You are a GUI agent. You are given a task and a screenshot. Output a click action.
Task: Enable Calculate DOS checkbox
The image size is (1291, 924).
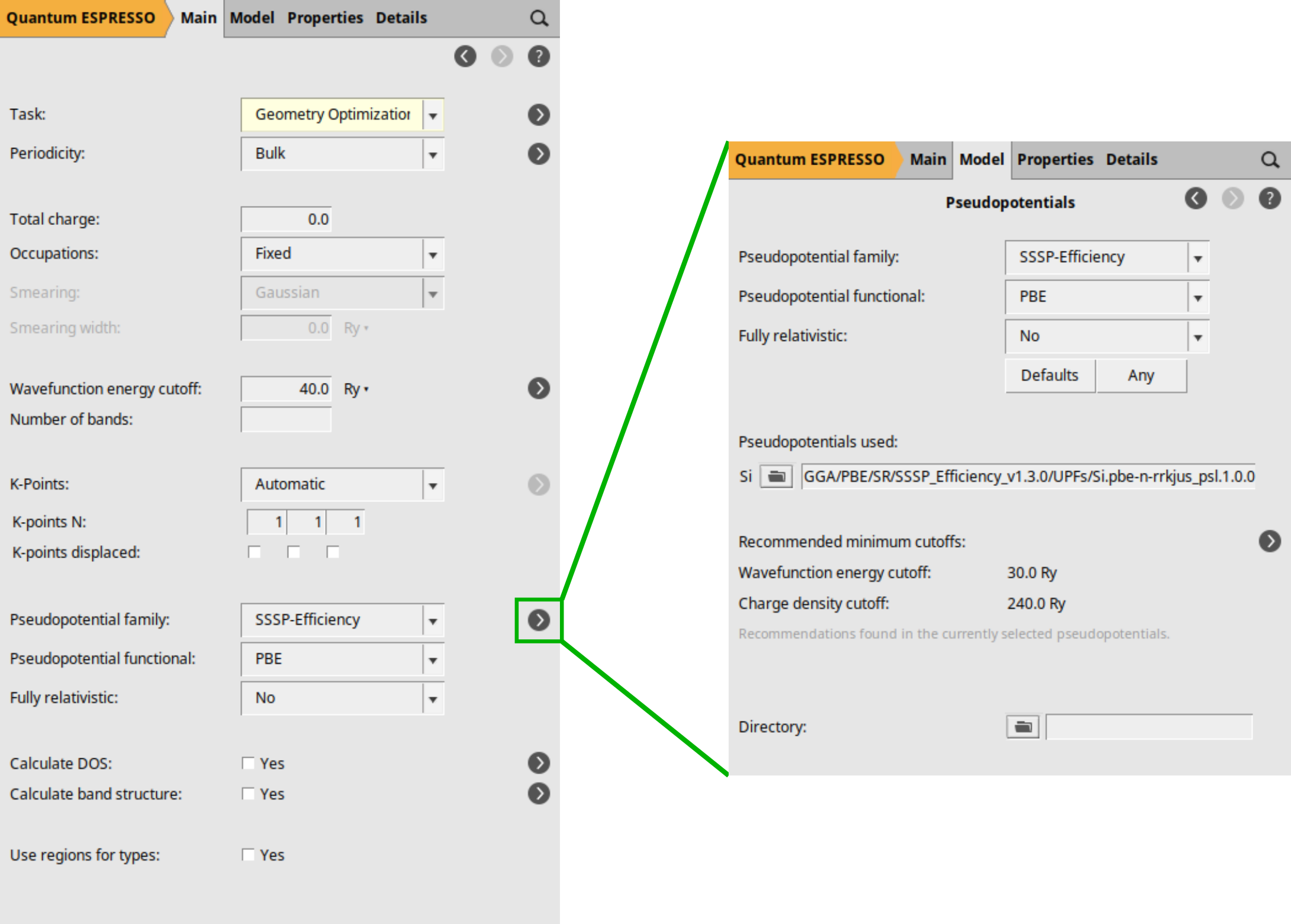[x=248, y=763]
